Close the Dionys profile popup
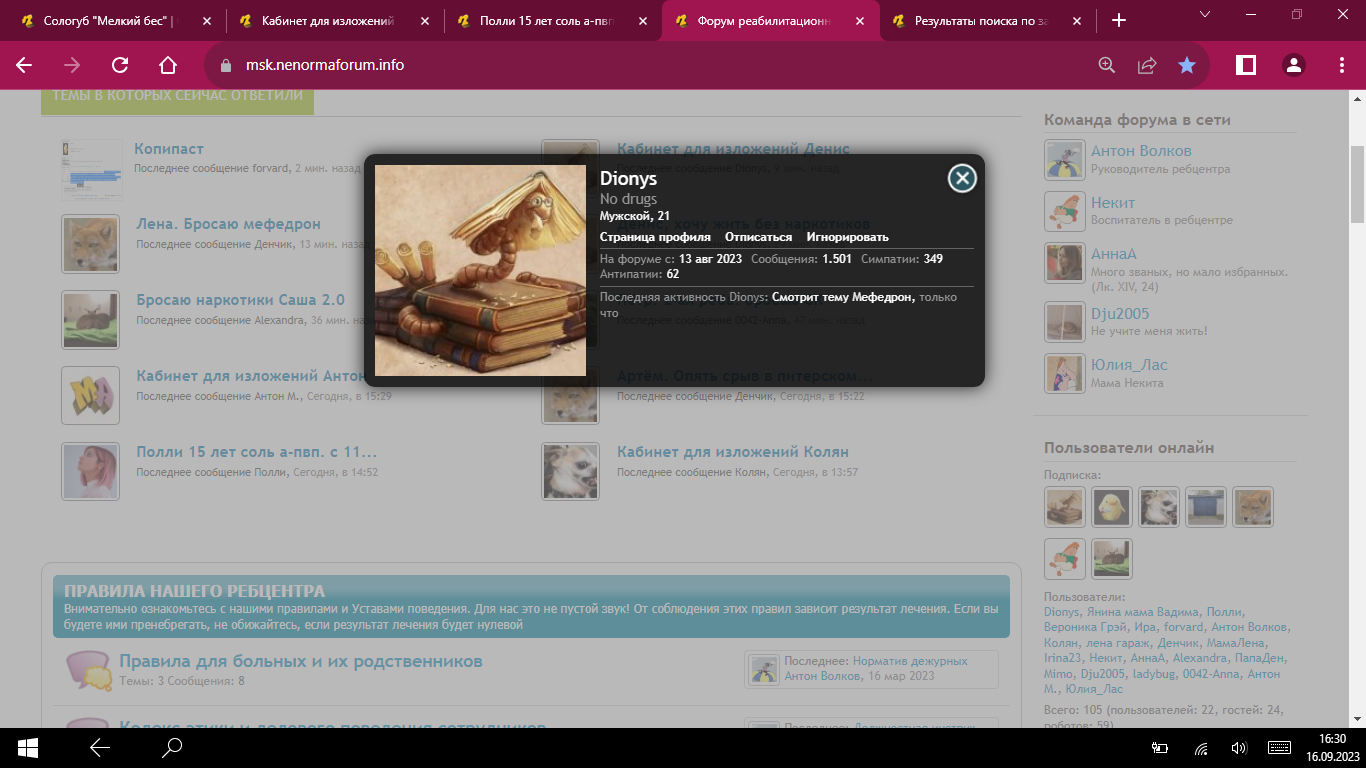 click(962, 178)
